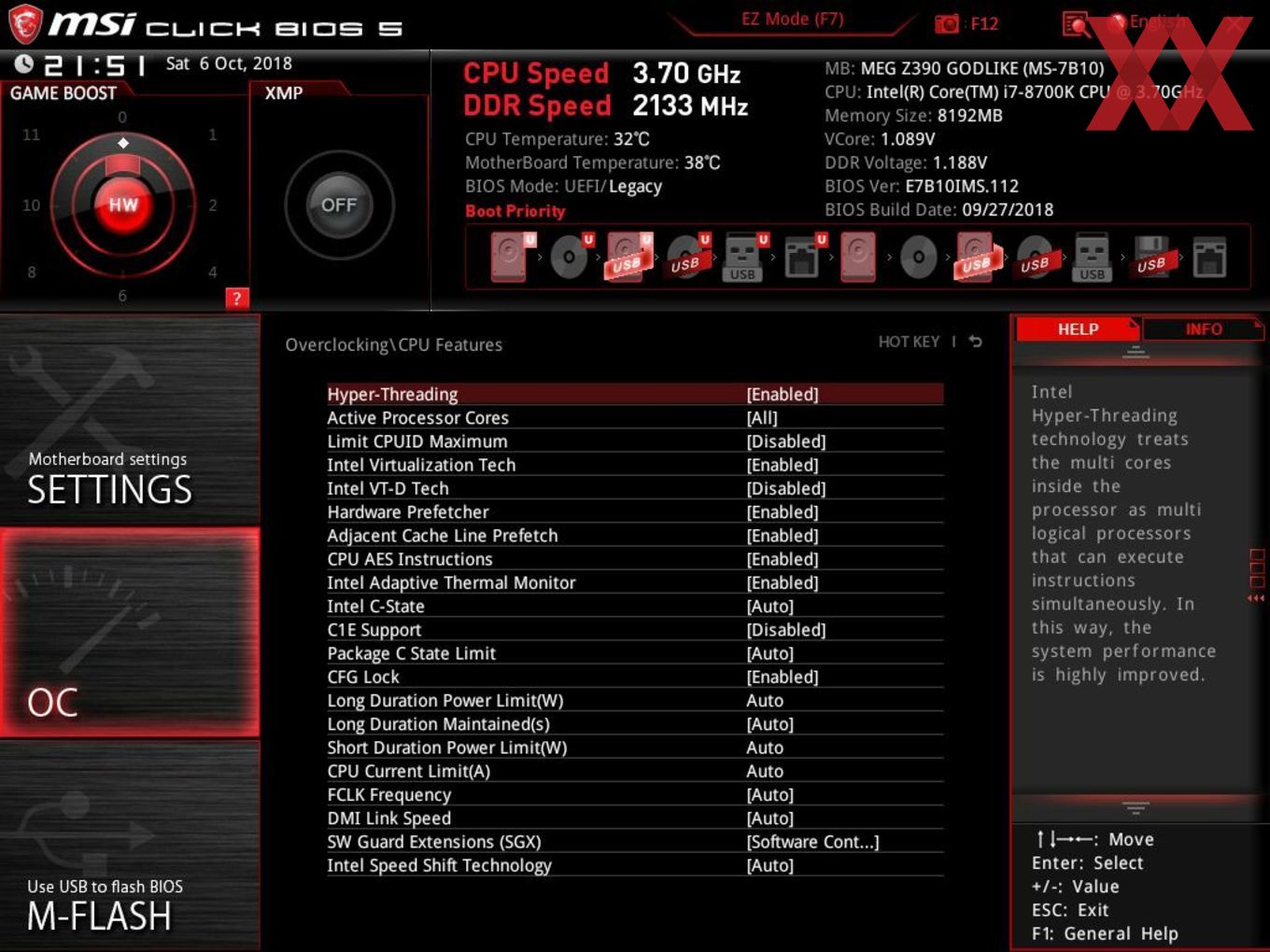Click the Boot Priority label
The image size is (1270, 952).
515,211
